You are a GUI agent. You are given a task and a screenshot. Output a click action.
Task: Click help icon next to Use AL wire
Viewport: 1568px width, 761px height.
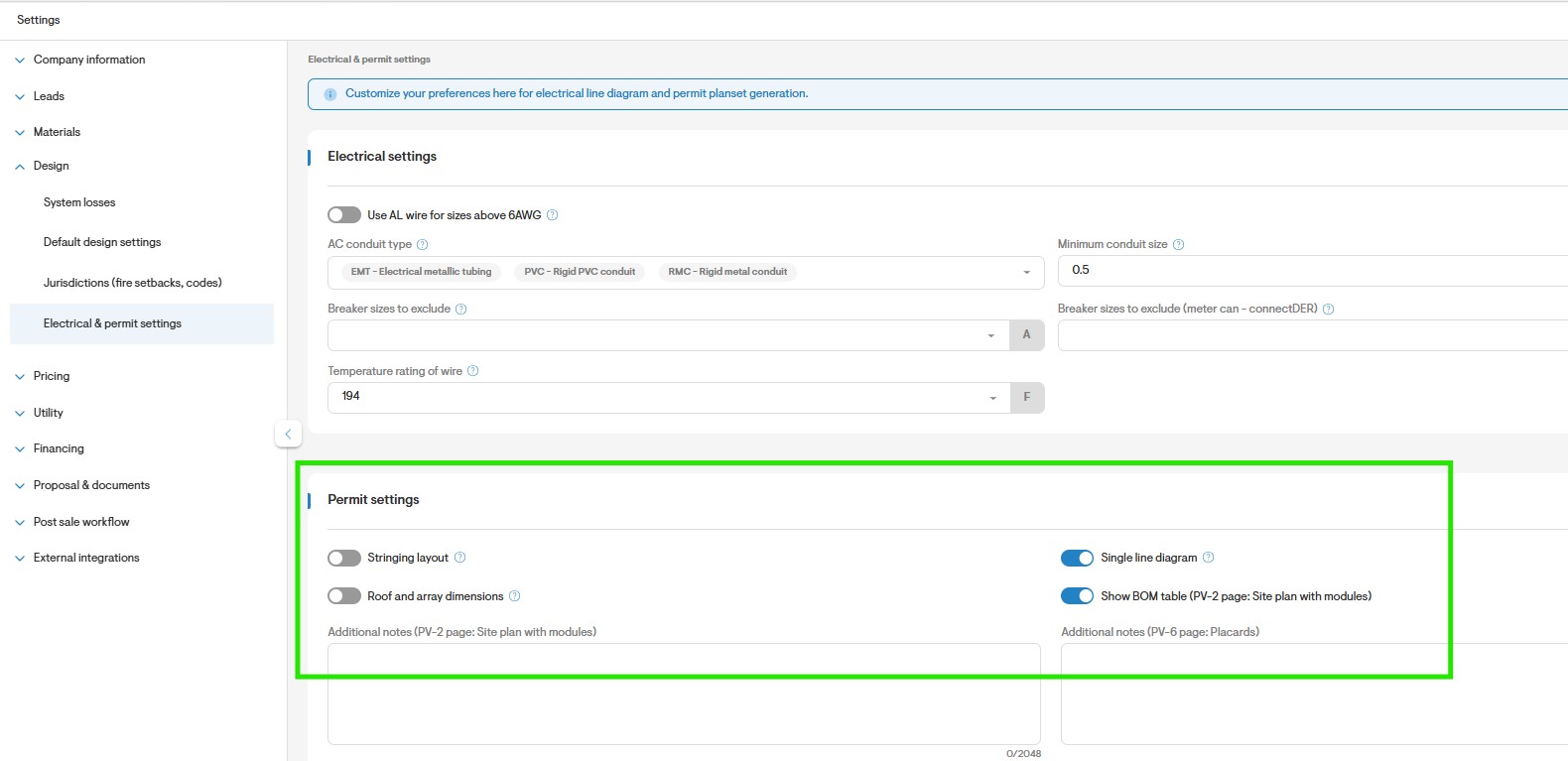coord(553,215)
